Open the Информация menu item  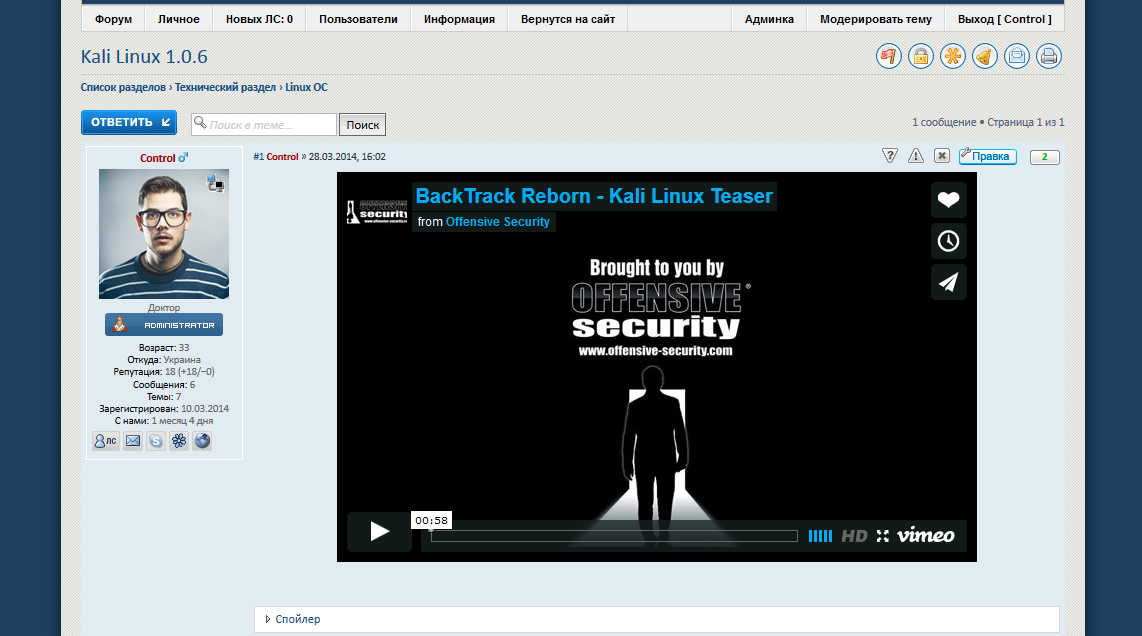pos(459,19)
